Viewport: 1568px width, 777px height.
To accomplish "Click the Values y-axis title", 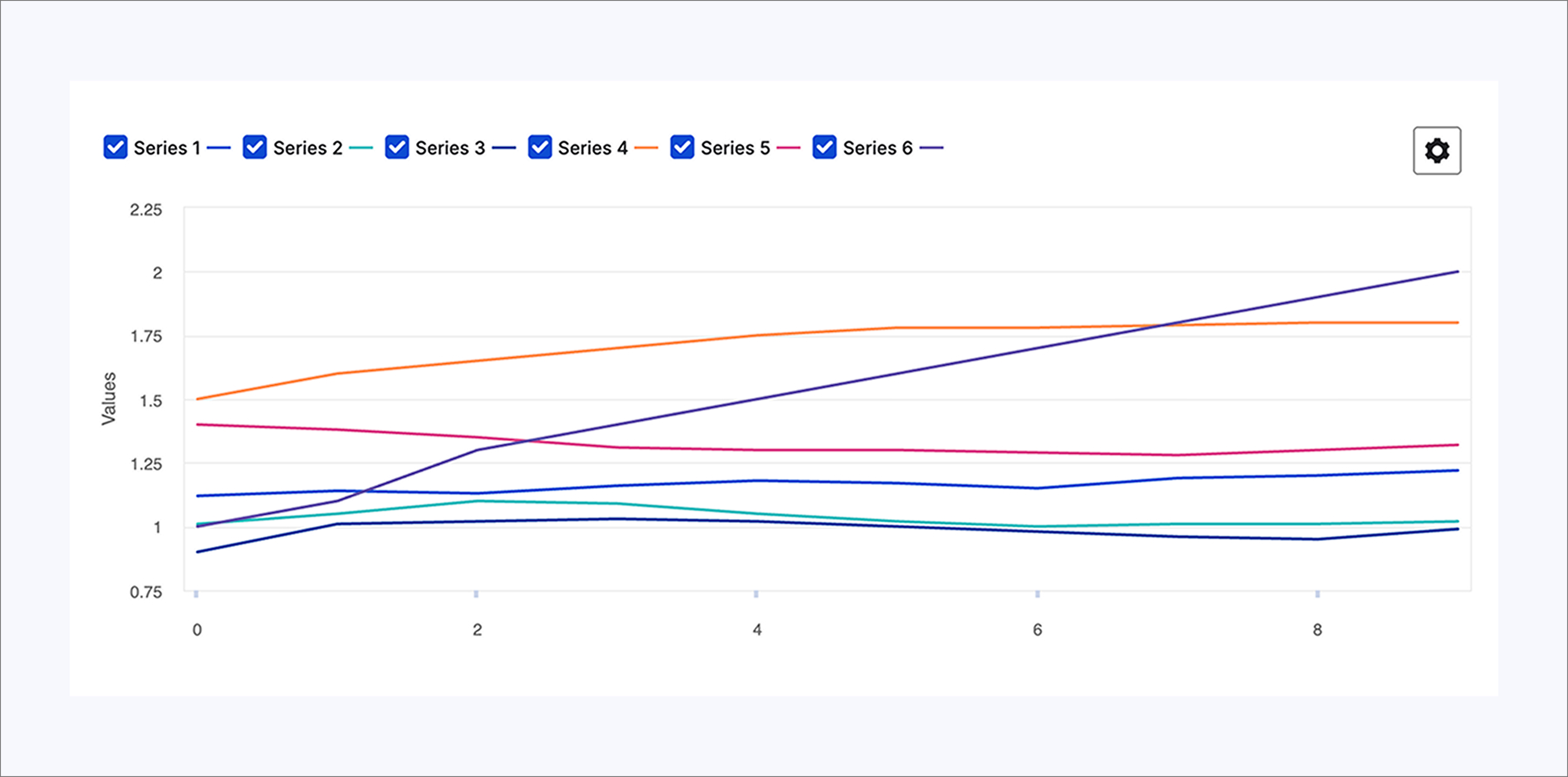I will (108, 399).
